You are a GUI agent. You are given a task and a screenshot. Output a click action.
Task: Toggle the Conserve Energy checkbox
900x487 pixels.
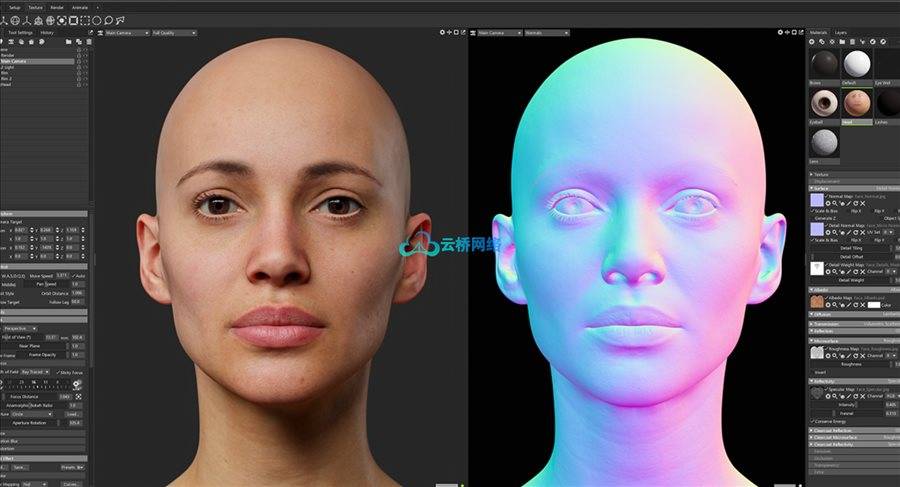pos(811,421)
